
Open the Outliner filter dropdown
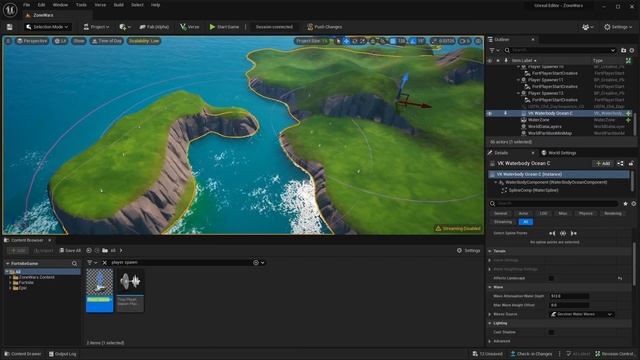point(494,50)
